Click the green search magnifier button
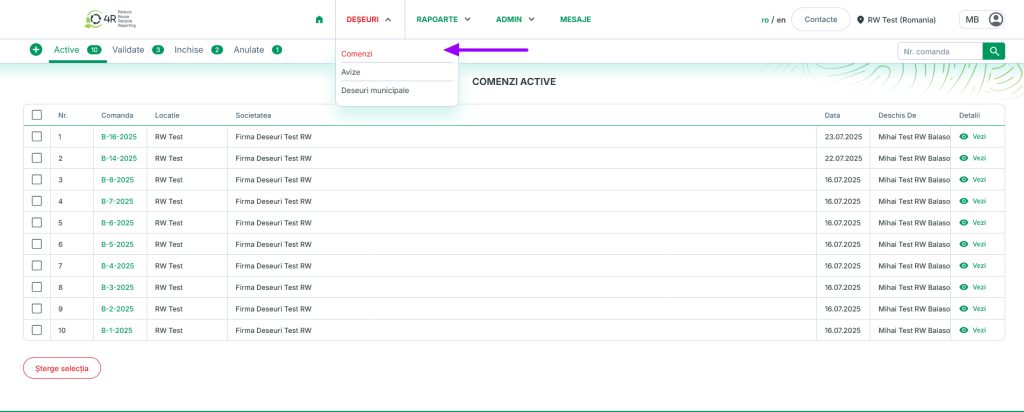This screenshot has height=412, width=1024. [x=993, y=50]
